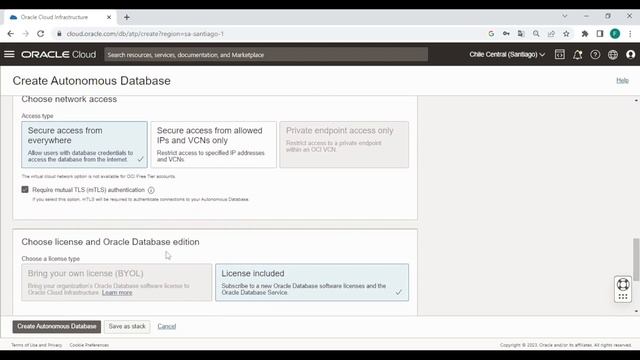The image size is (640, 360).
Task: Select Bring your own license (BYOL)
Action: pos(117,282)
